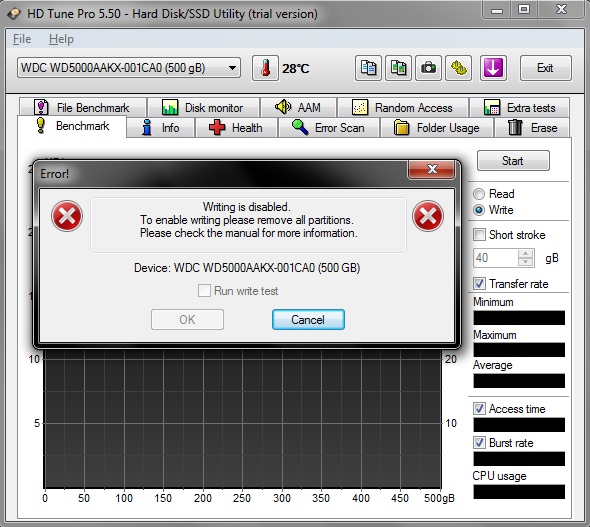Click the Minimum transfer rate value box
This screenshot has width=590, height=527.
point(519,317)
